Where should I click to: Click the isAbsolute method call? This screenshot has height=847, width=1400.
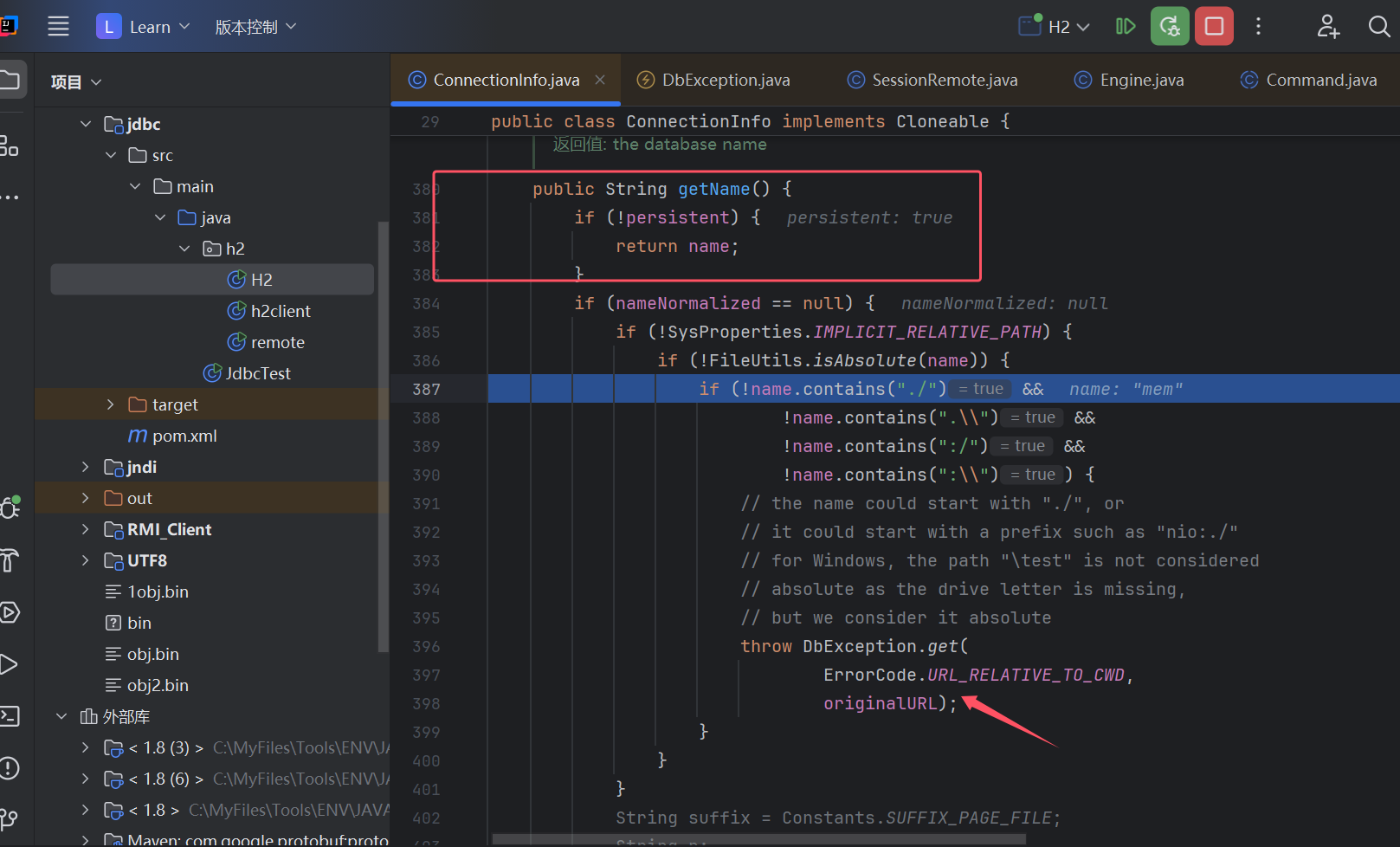pos(864,360)
